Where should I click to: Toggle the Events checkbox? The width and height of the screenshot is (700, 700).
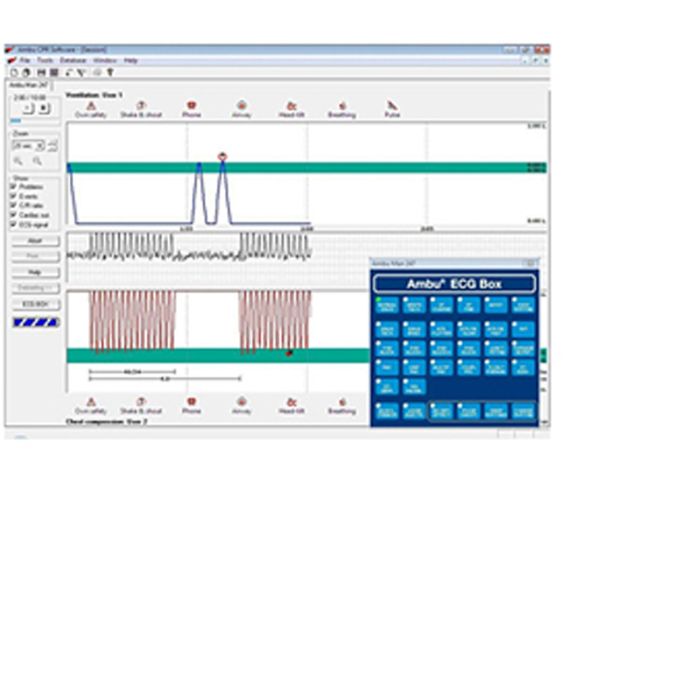coord(13,196)
